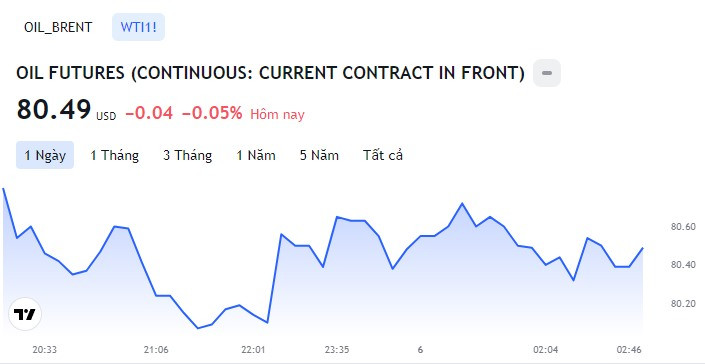The image size is (705, 364).
Task: Switch to the OIL_BRENT tab
Action: click(58, 27)
